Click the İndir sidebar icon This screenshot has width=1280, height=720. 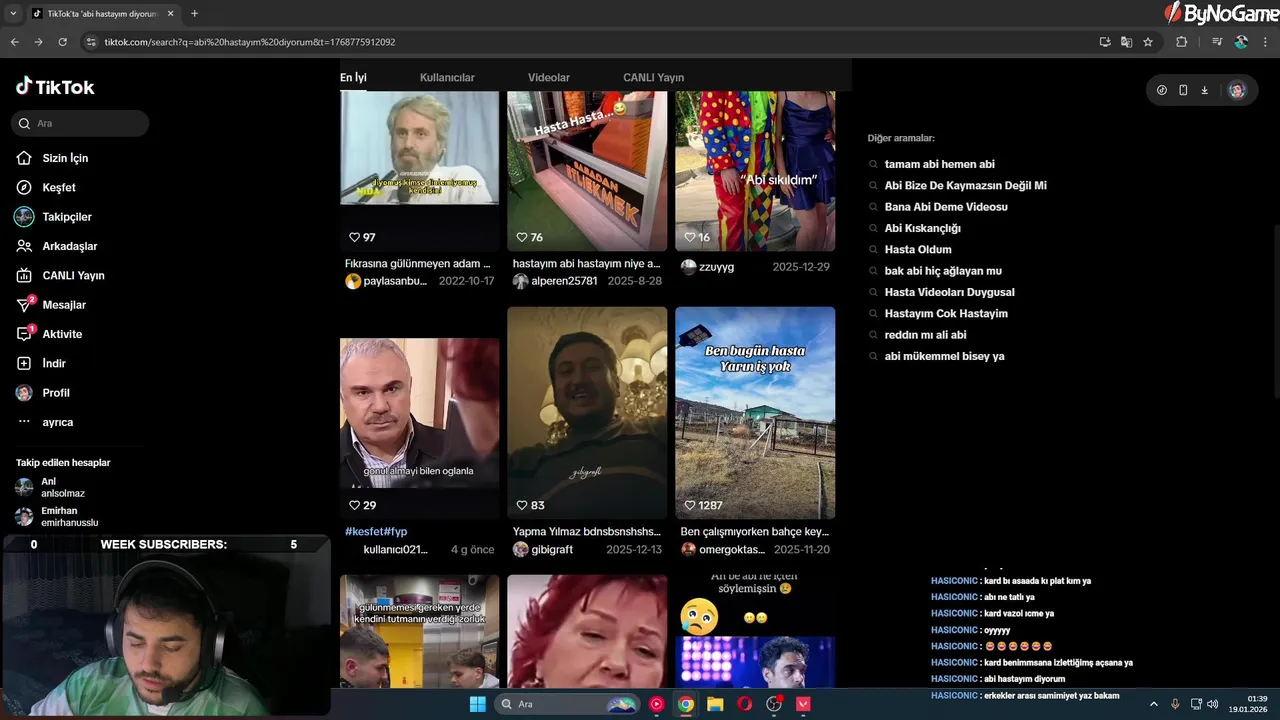24,363
